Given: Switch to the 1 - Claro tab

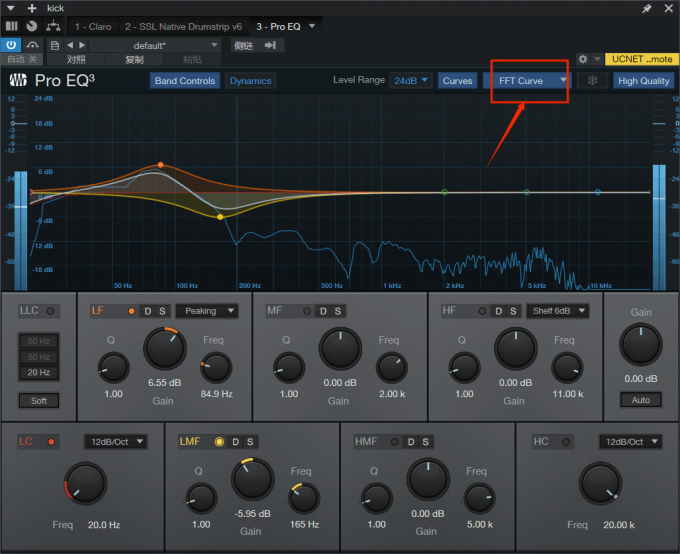Looking at the screenshot, I should (93, 26).
